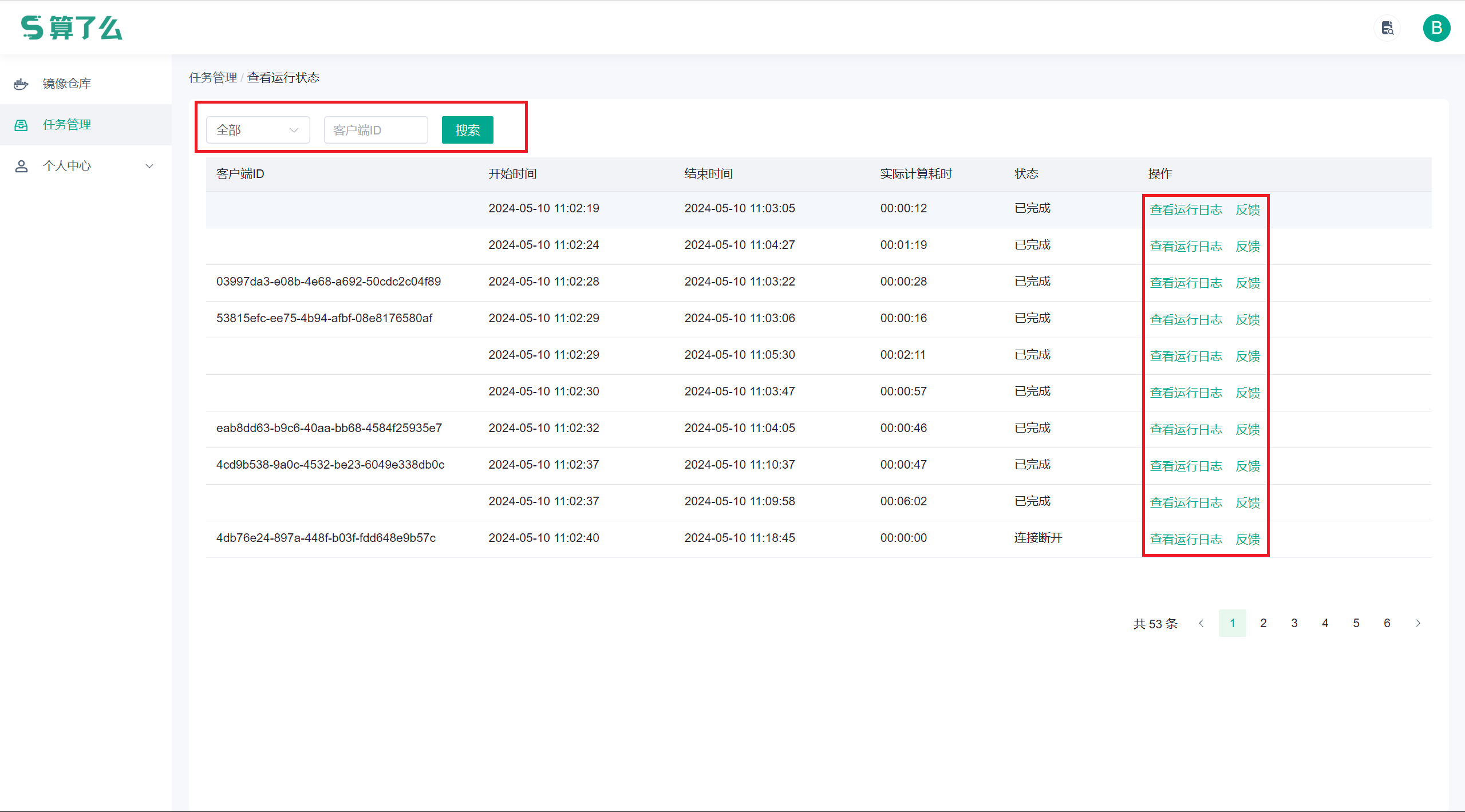Click the green 搜索 button
This screenshot has height=812, width=1465.
467,130
